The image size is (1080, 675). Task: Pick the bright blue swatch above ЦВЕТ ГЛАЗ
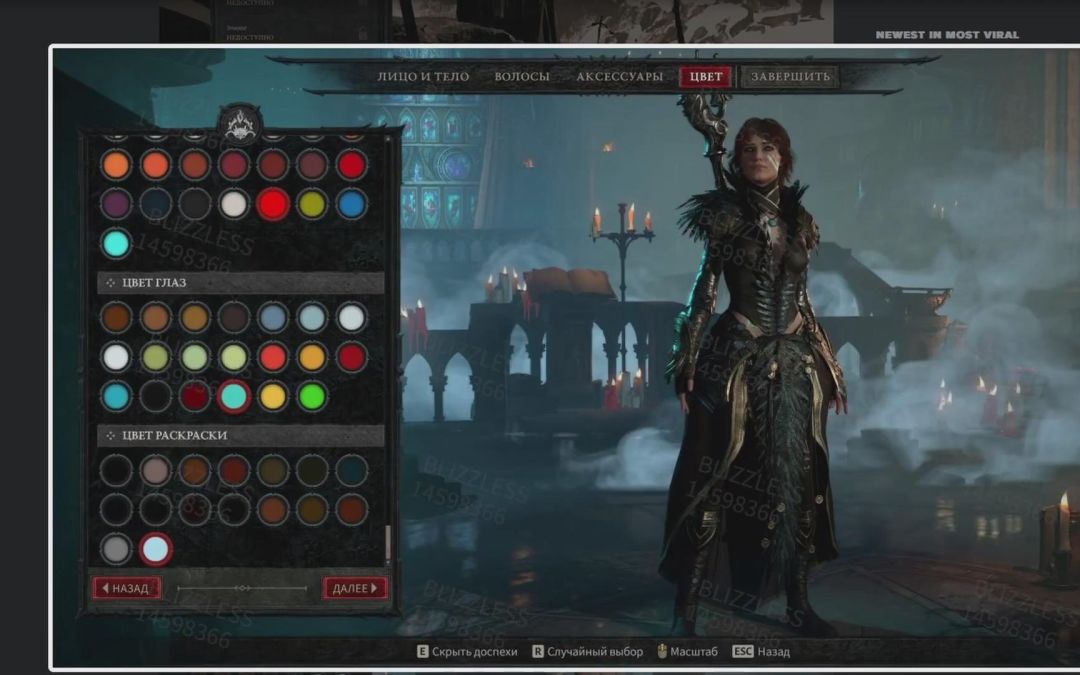[351, 204]
